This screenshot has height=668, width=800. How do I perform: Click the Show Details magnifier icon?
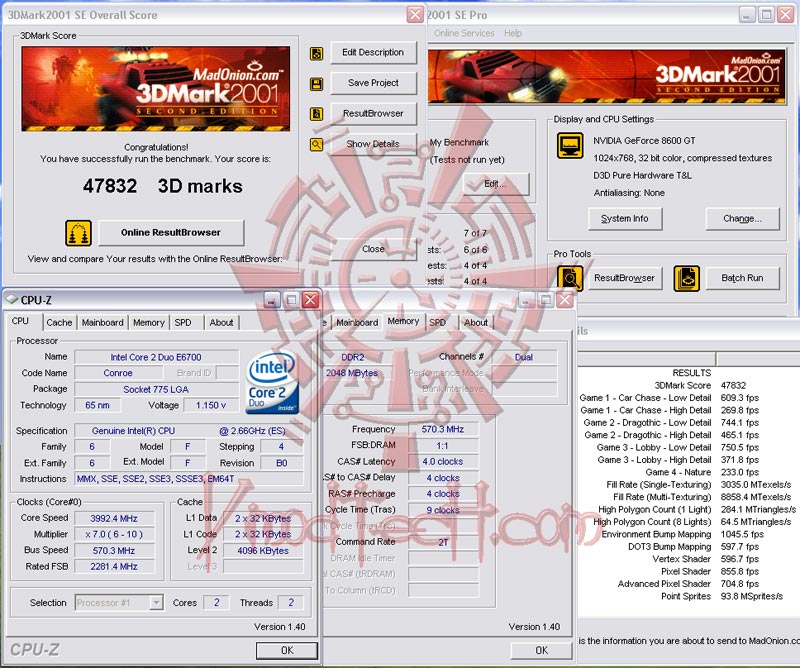(316, 144)
